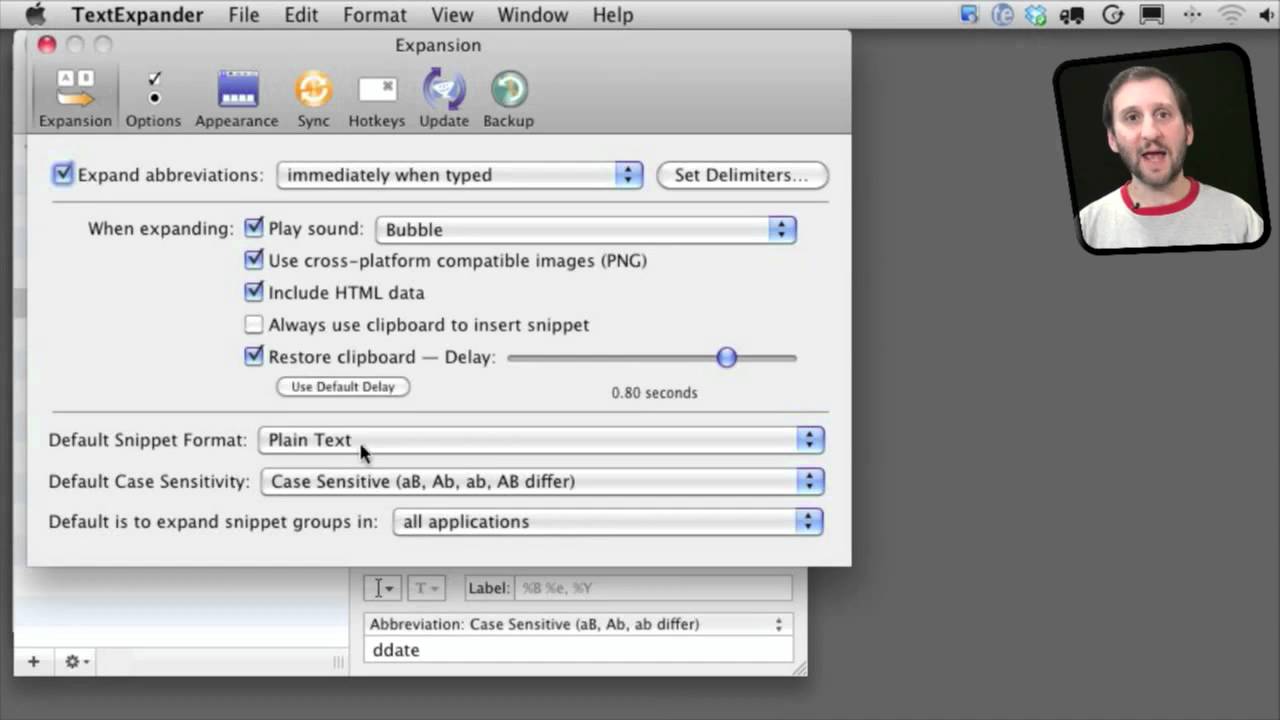Screen dimensions: 1280x720
Task: Click the volume icon in menu bar
Action: click(1268, 15)
